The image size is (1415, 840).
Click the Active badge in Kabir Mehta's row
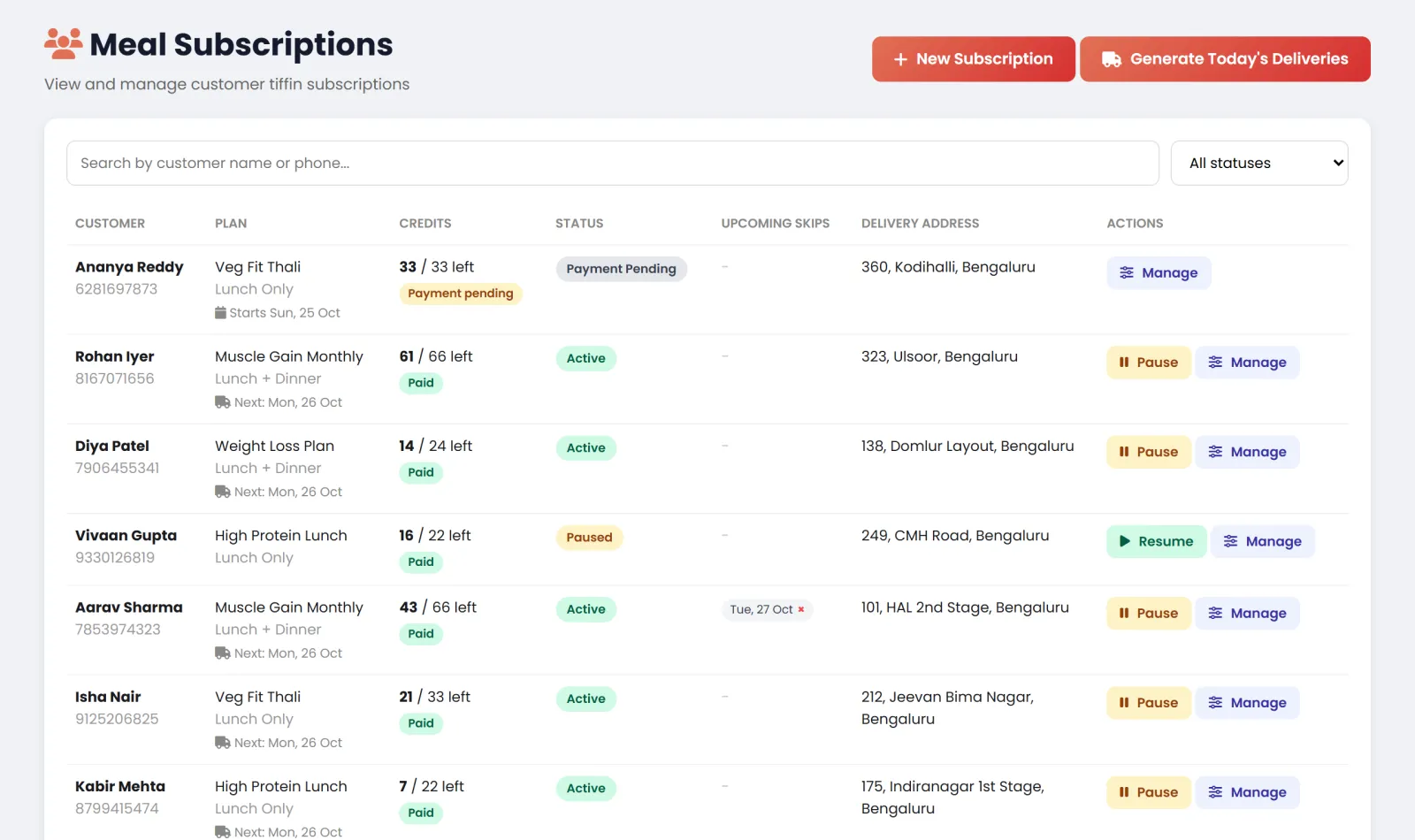click(585, 789)
